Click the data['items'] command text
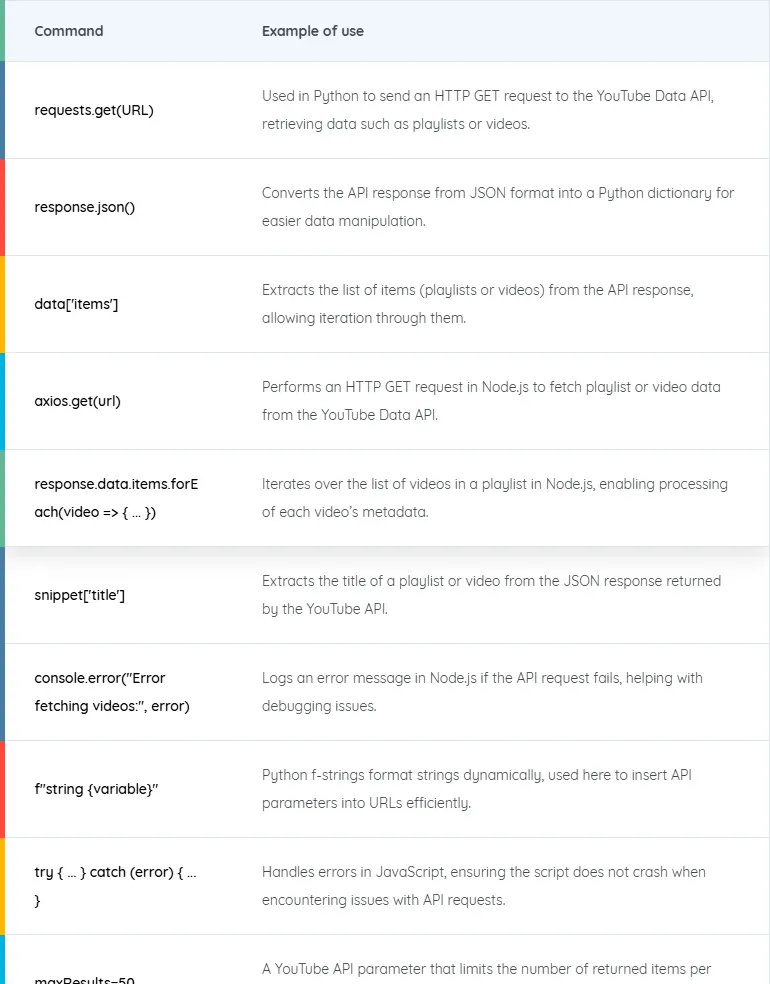 tap(76, 304)
